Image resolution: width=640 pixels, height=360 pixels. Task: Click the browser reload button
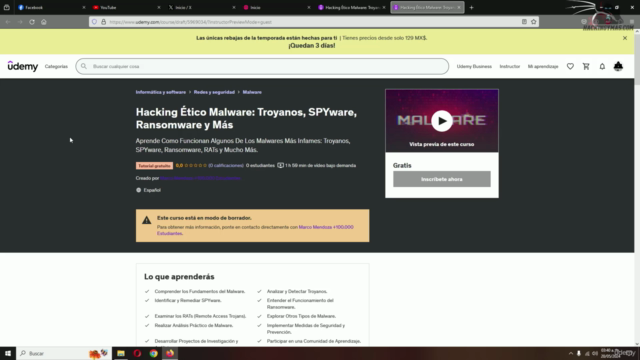click(x=32, y=22)
